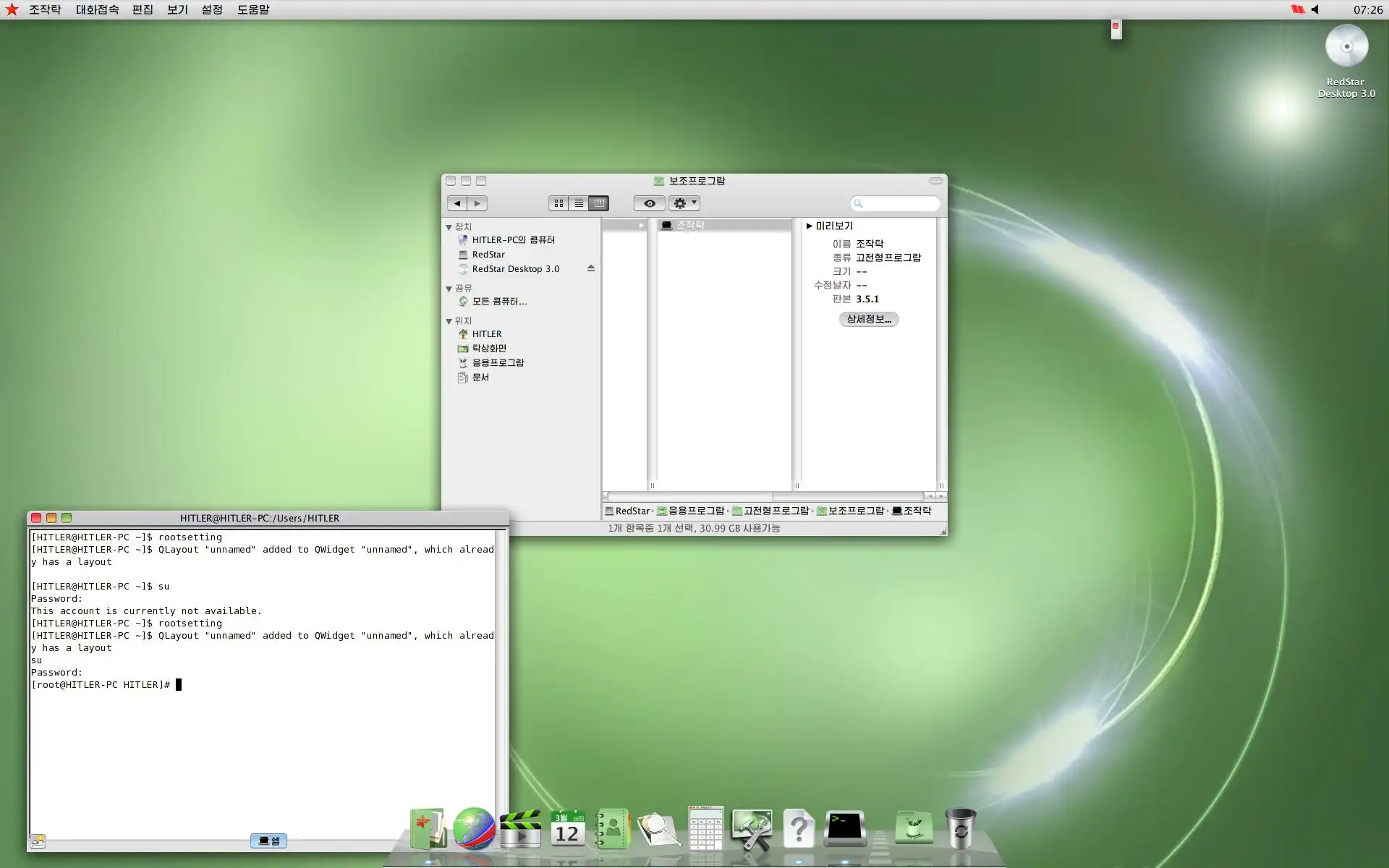This screenshot has height=868, width=1389.
Task: Eject RedStar Desktop 3.0 in sidebar
Action: (591, 268)
